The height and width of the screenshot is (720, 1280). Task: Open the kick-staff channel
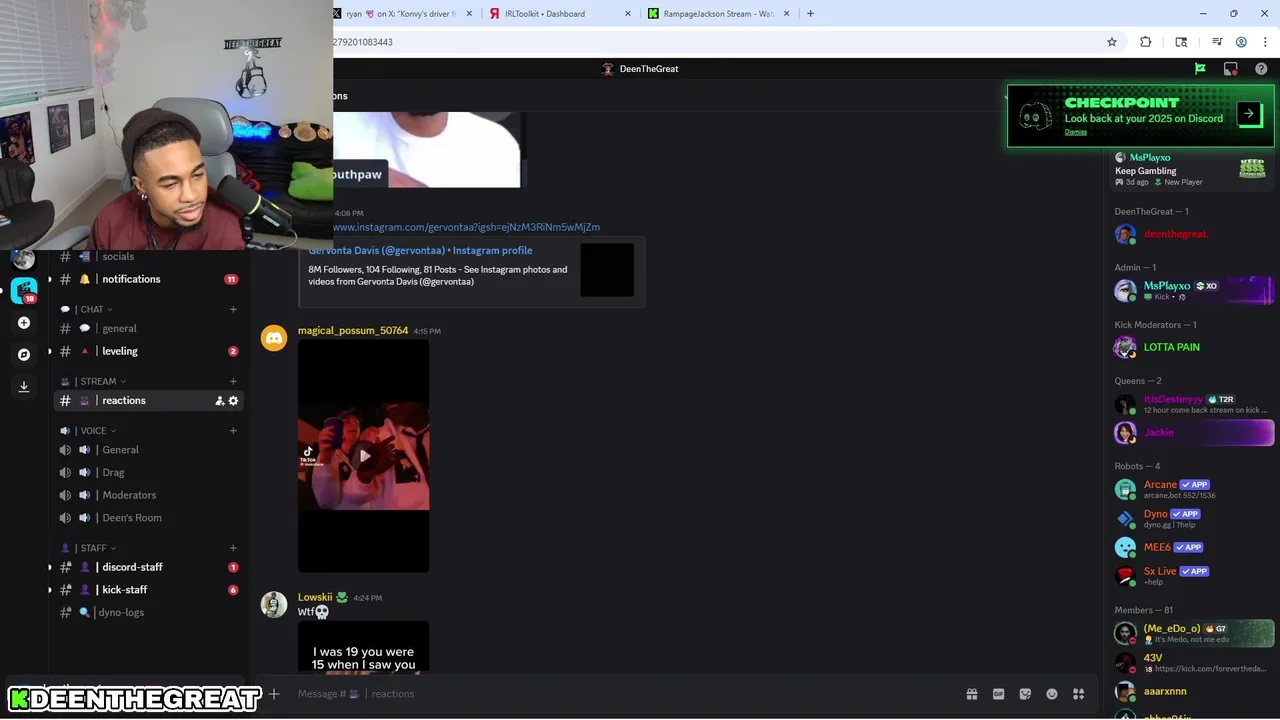[149, 590]
